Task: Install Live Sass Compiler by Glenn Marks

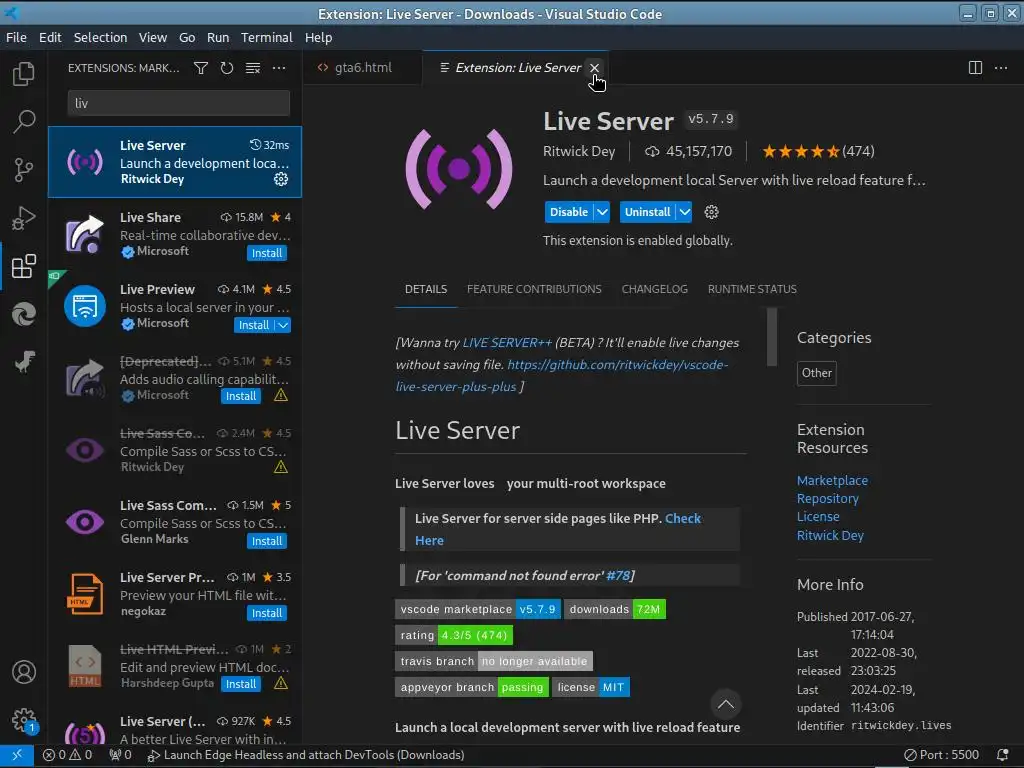Action: (267, 541)
